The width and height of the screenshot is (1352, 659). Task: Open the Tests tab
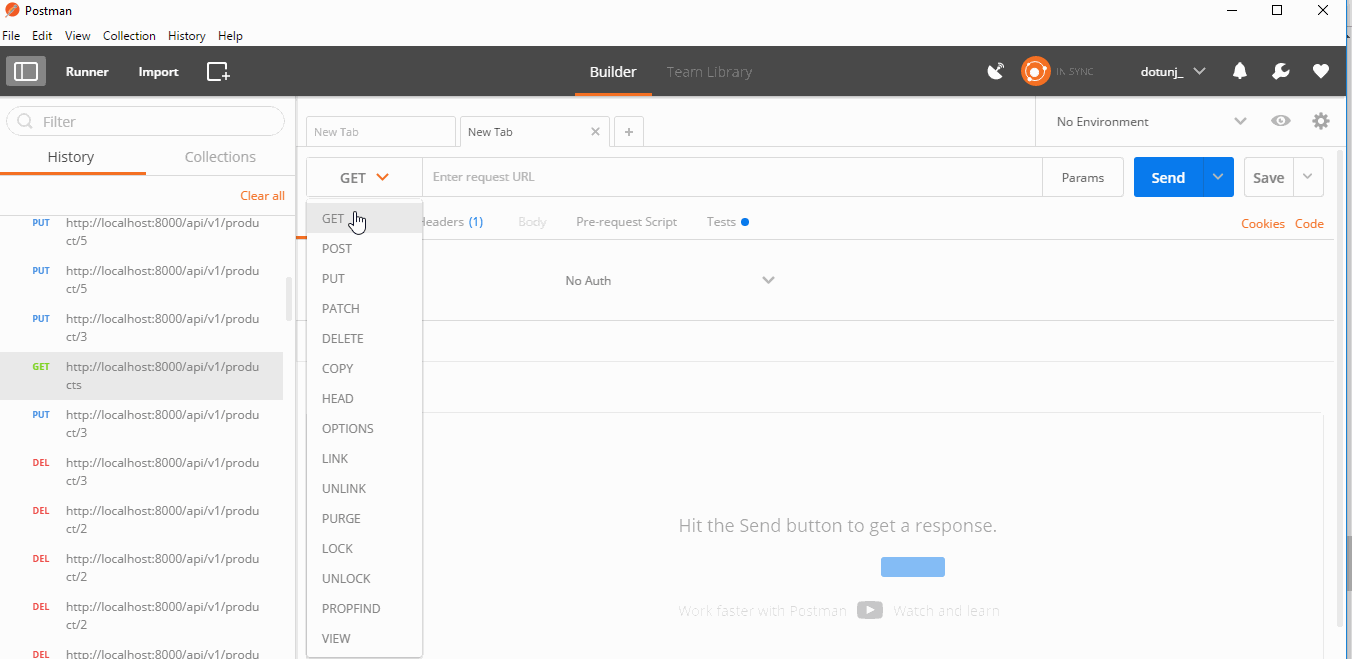tap(727, 222)
